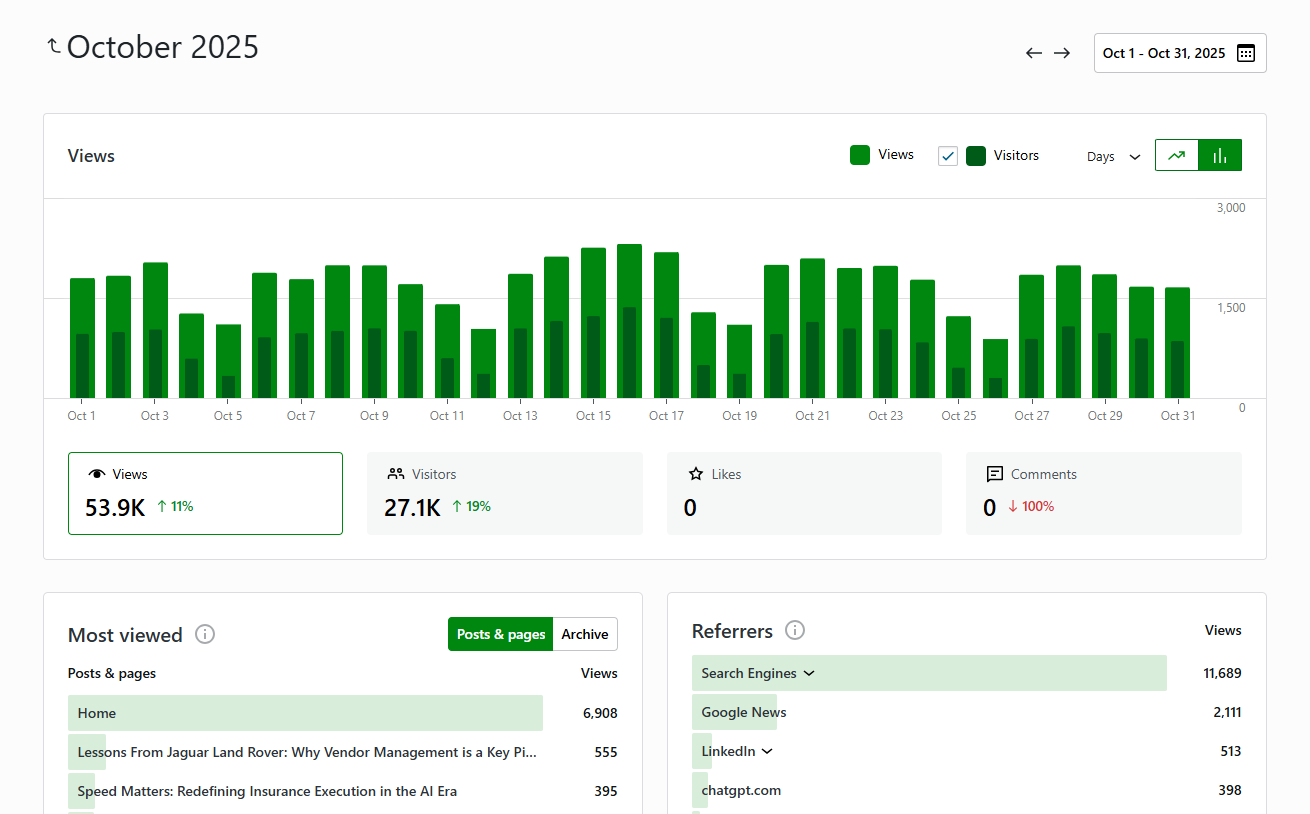Click the back arrow beside October 2025
Screen dimensions: 1310x814
[x=54, y=46]
